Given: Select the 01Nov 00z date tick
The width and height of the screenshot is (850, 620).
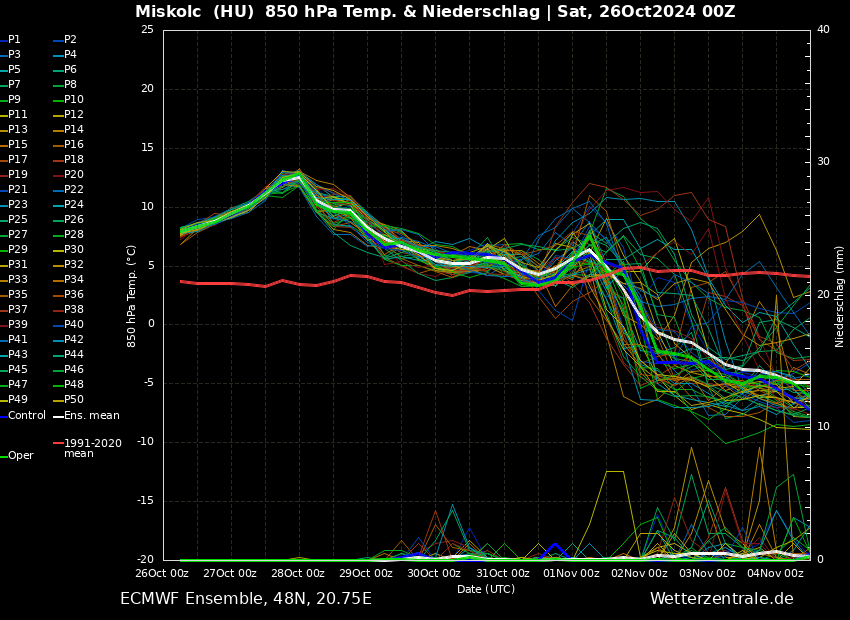Looking at the screenshot, I should [571, 574].
